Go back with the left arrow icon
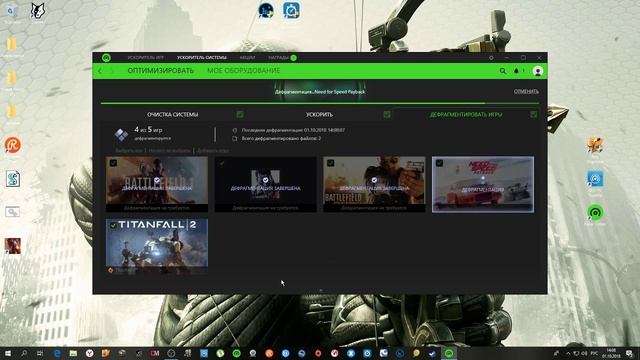Screen dimensions: 640x360 (100, 71)
